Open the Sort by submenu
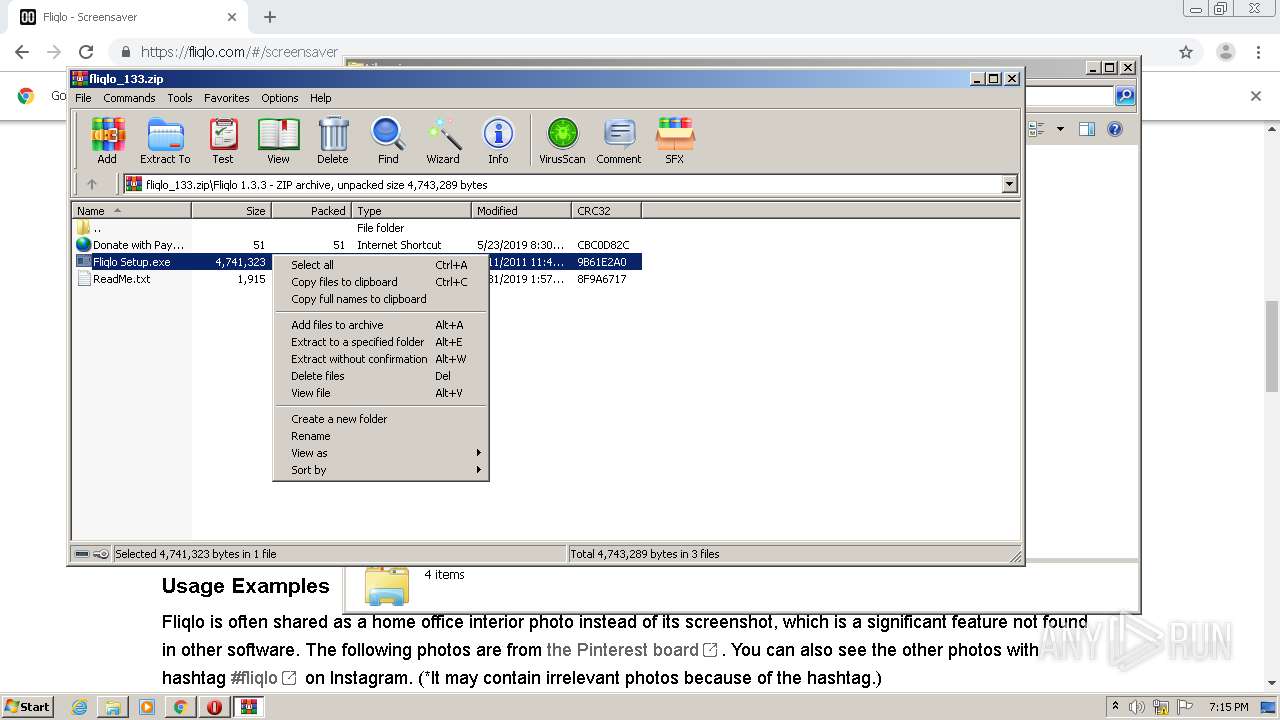 point(381,470)
